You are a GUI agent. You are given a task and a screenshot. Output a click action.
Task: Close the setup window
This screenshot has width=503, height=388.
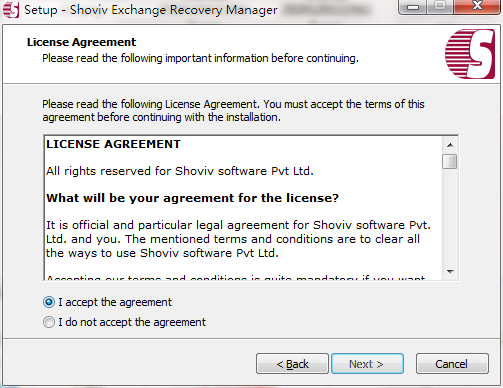click(477, 7)
